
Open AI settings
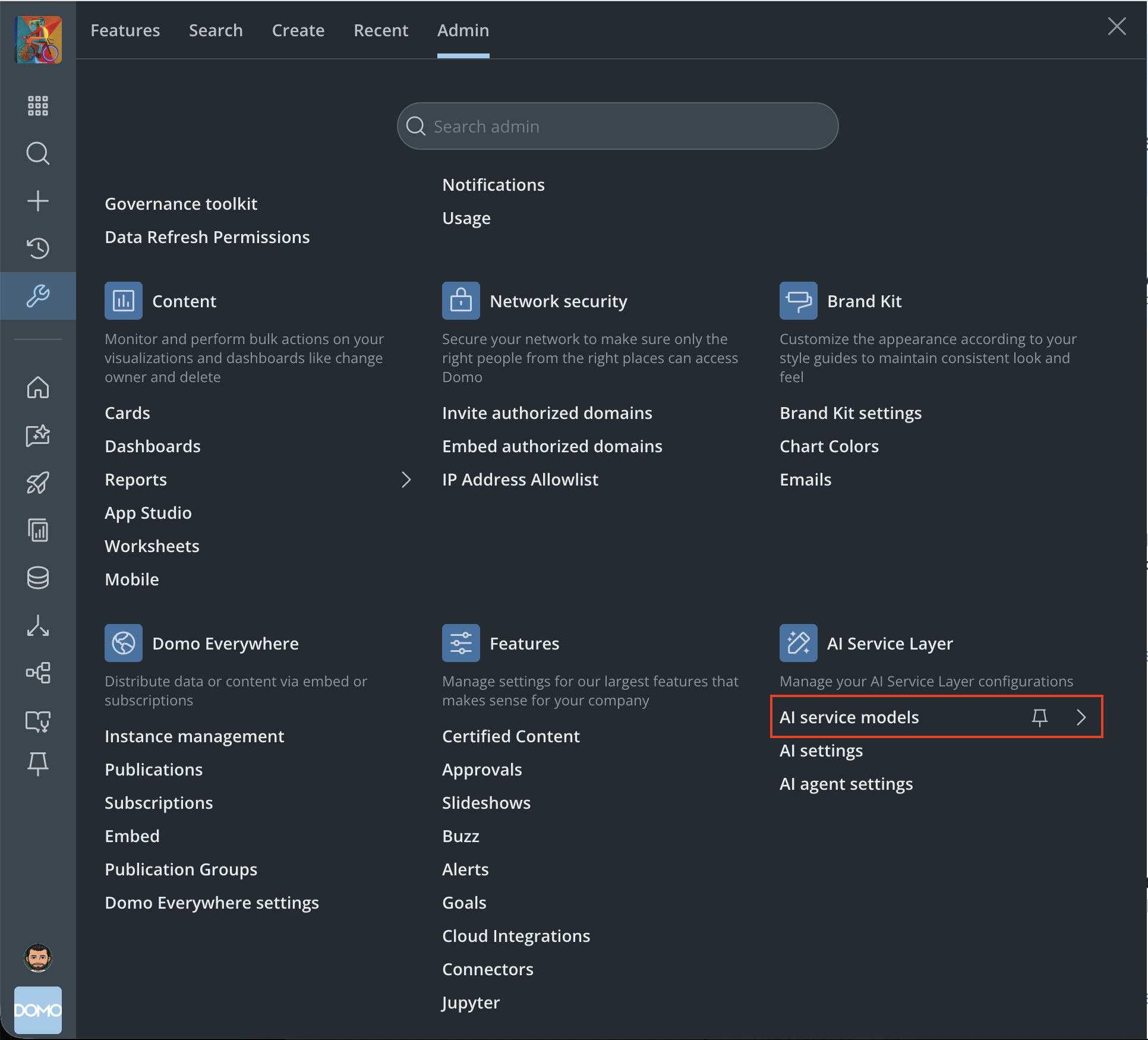click(x=821, y=751)
